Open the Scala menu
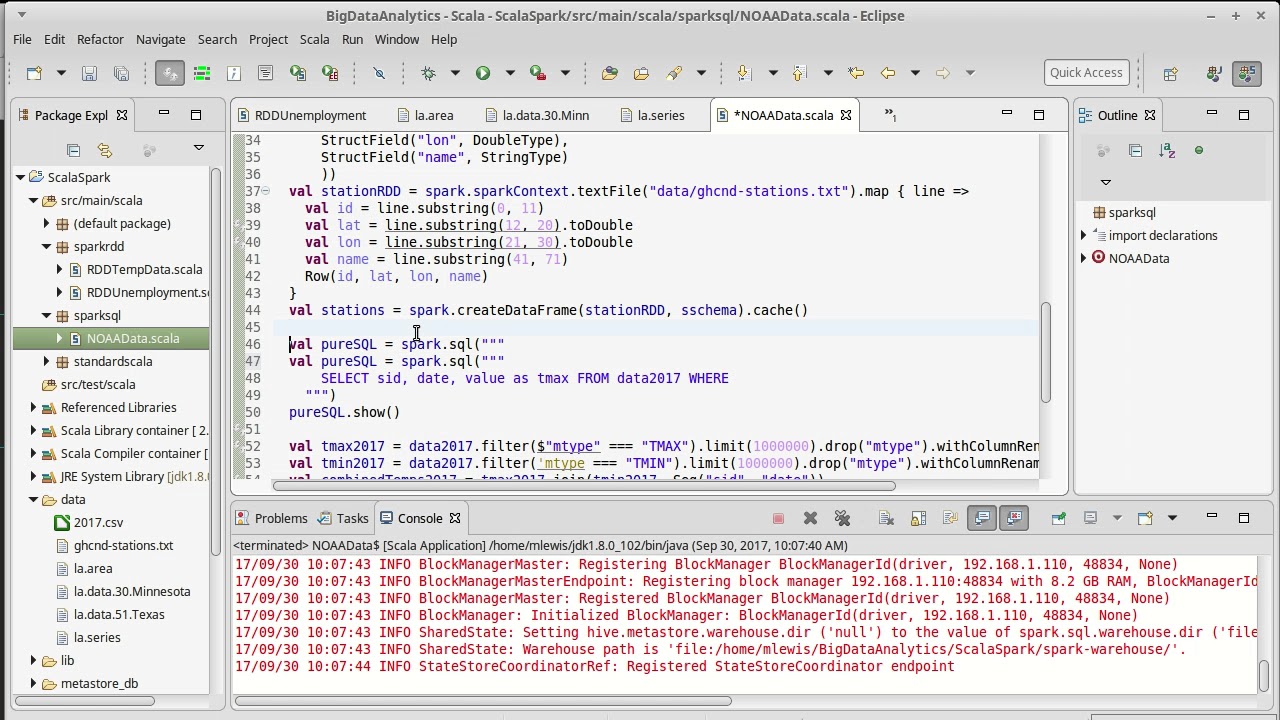Image resolution: width=1280 pixels, height=720 pixels. [x=314, y=39]
